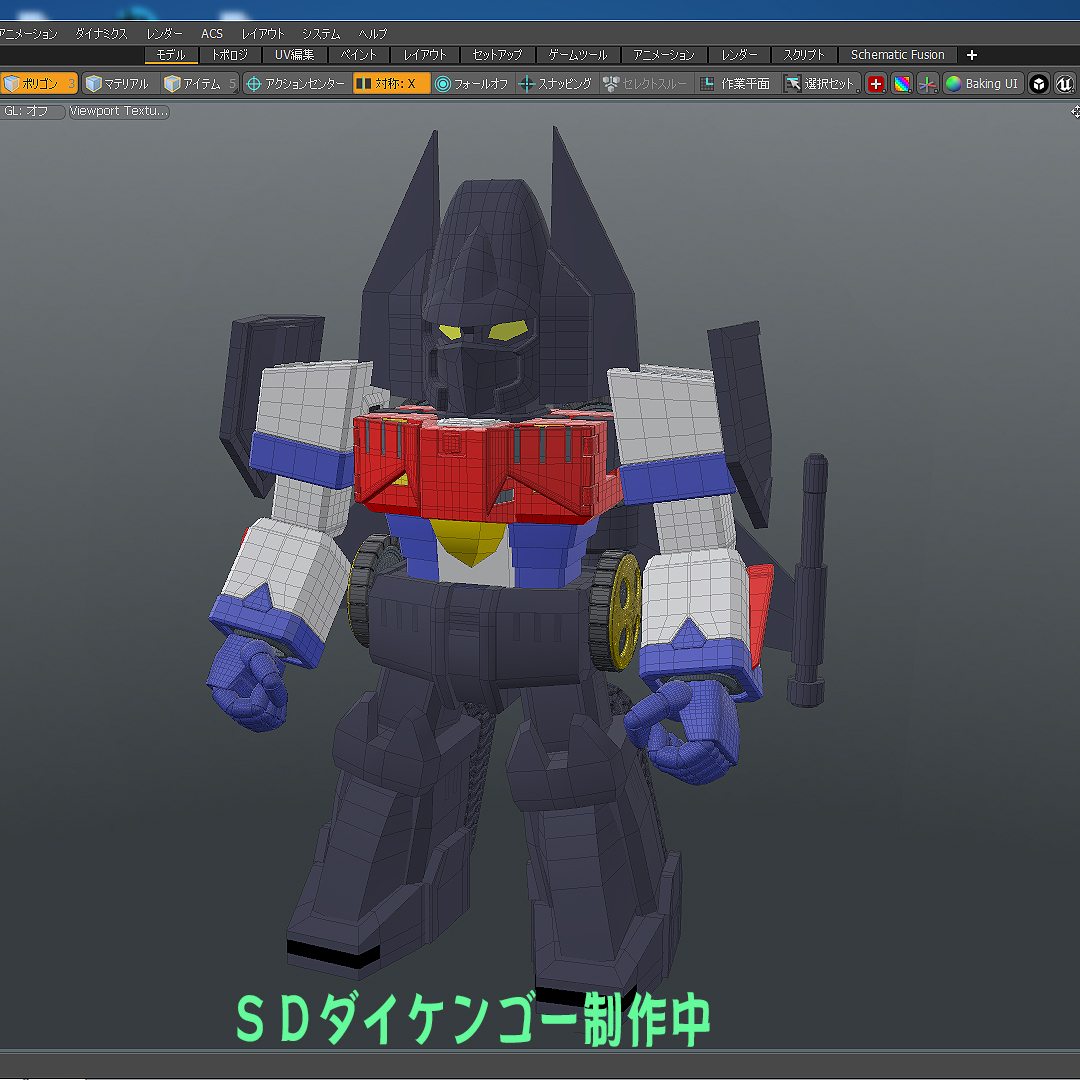
Task: Open the Baking UI button
Action: click(983, 83)
